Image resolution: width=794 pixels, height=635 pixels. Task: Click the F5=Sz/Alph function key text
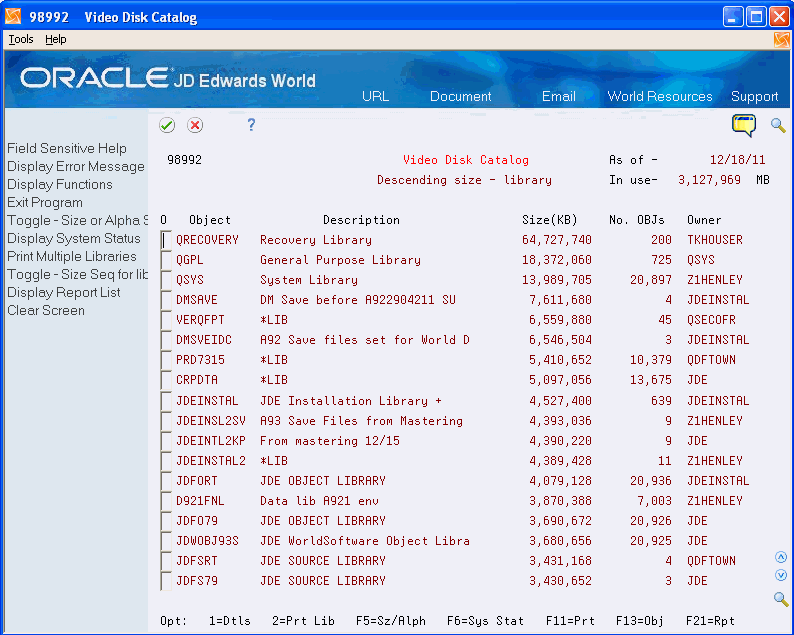coord(390,621)
